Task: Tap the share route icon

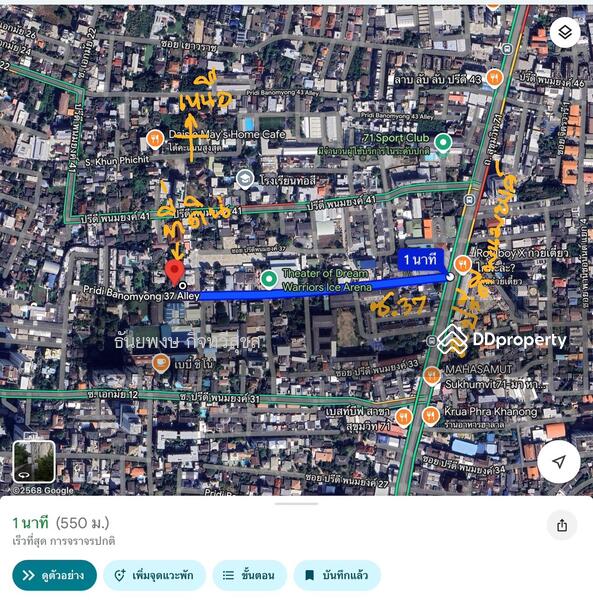Action: tap(562, 525)
